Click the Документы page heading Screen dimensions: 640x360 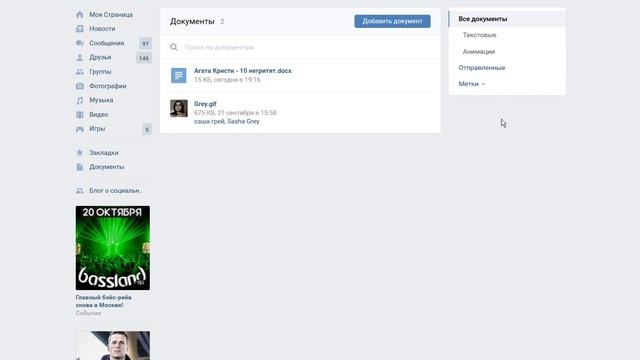pos(192,22)
